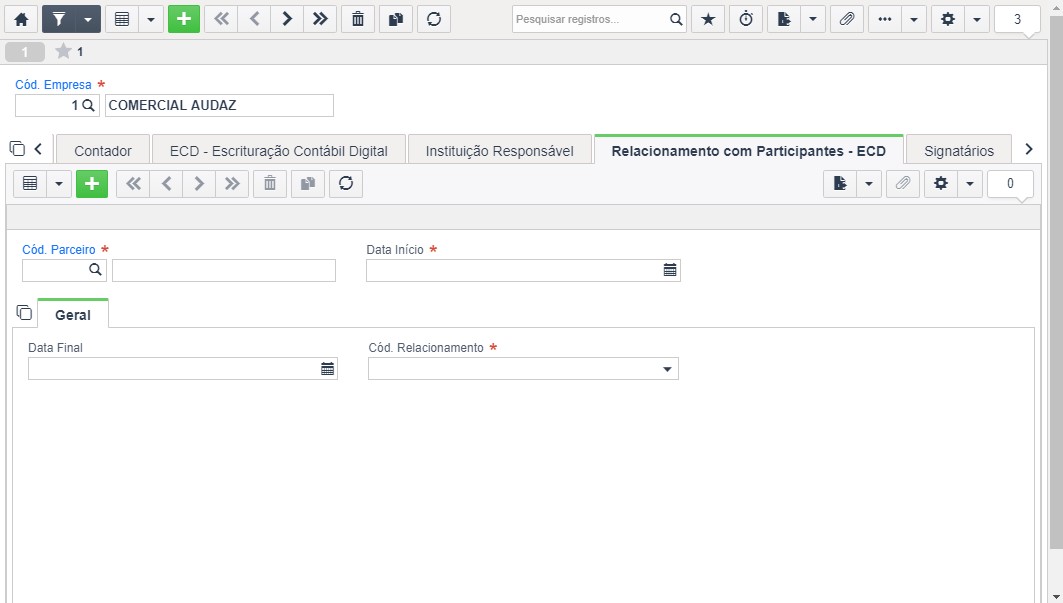The height and width of the screenshot is (603, 1063).
Task: Click top export file icon
Action: (784, 19)
